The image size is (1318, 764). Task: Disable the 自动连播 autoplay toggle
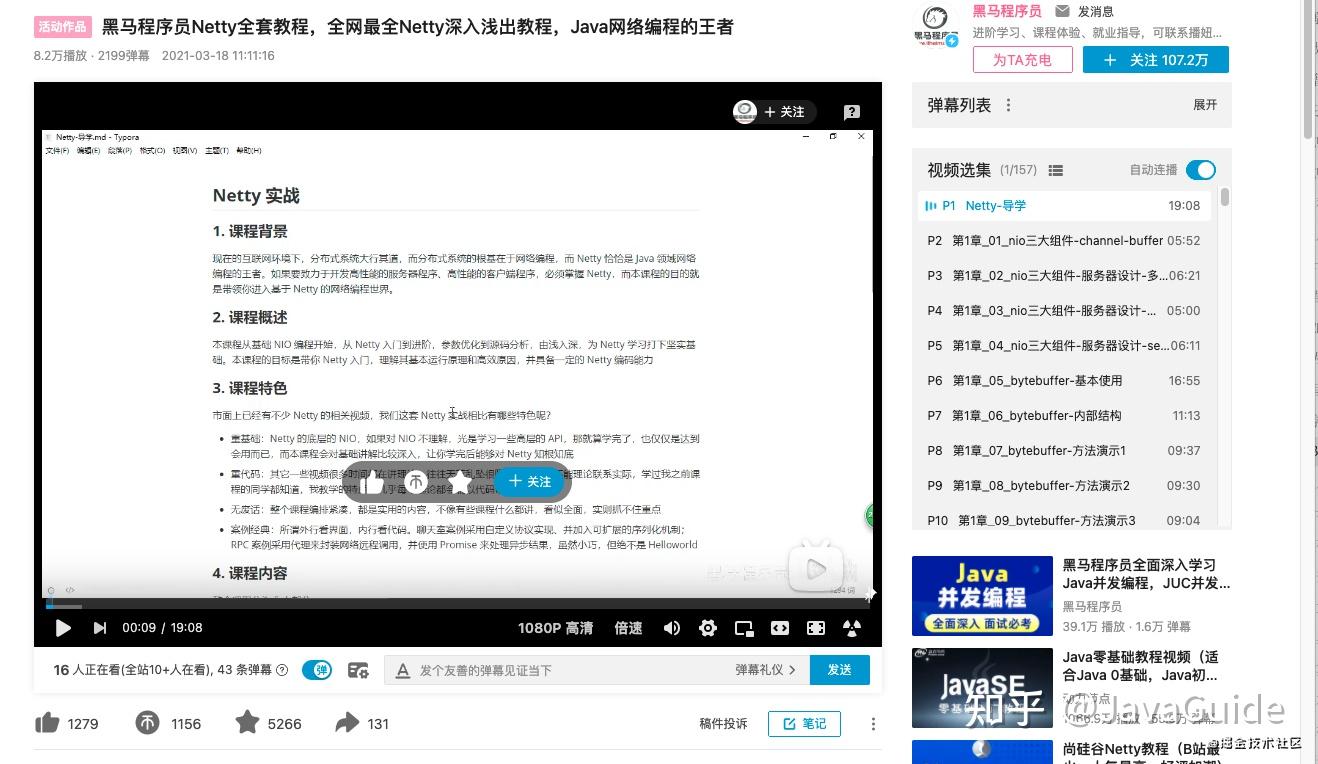click(1199, 170)
